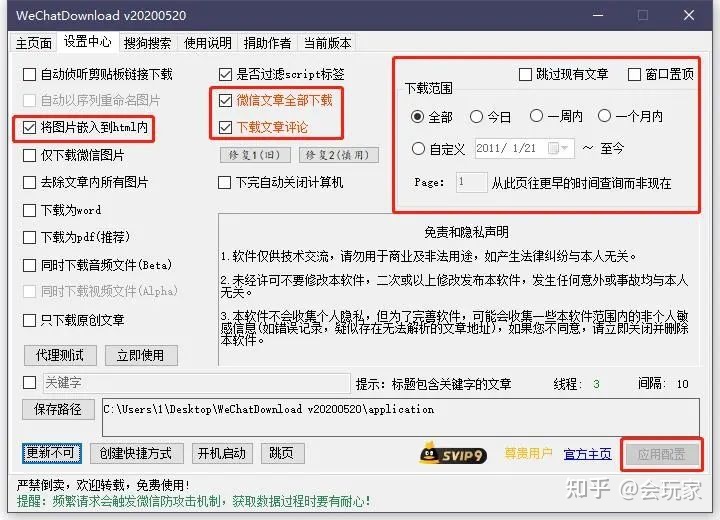Click 创建快捷方式 button

point(137,453)
